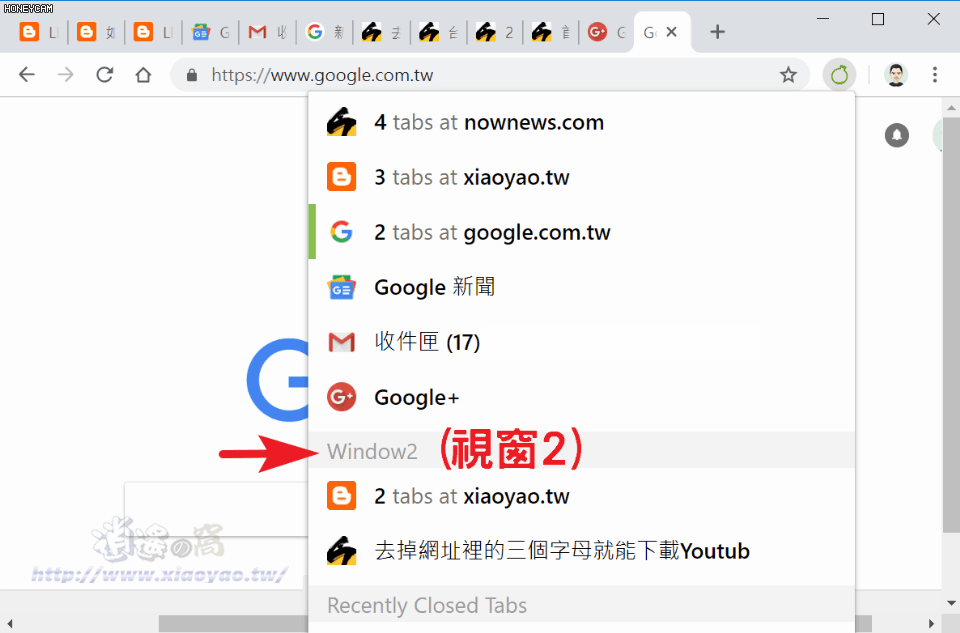Image resolution: width=960 pixels, height=633 pixels.
Task: Click the red Google+ icon in the list
Action: click(341, 397)
